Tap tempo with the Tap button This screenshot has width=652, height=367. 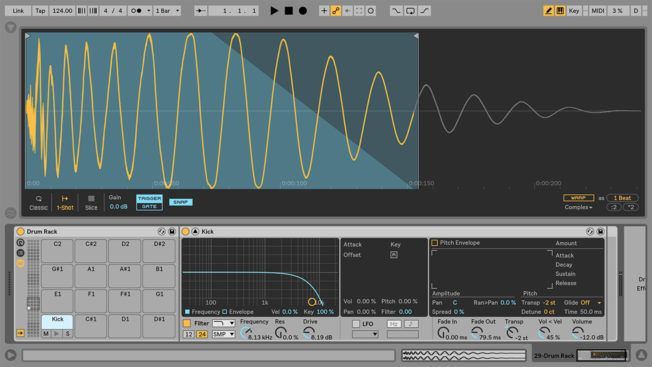(40, 11)
